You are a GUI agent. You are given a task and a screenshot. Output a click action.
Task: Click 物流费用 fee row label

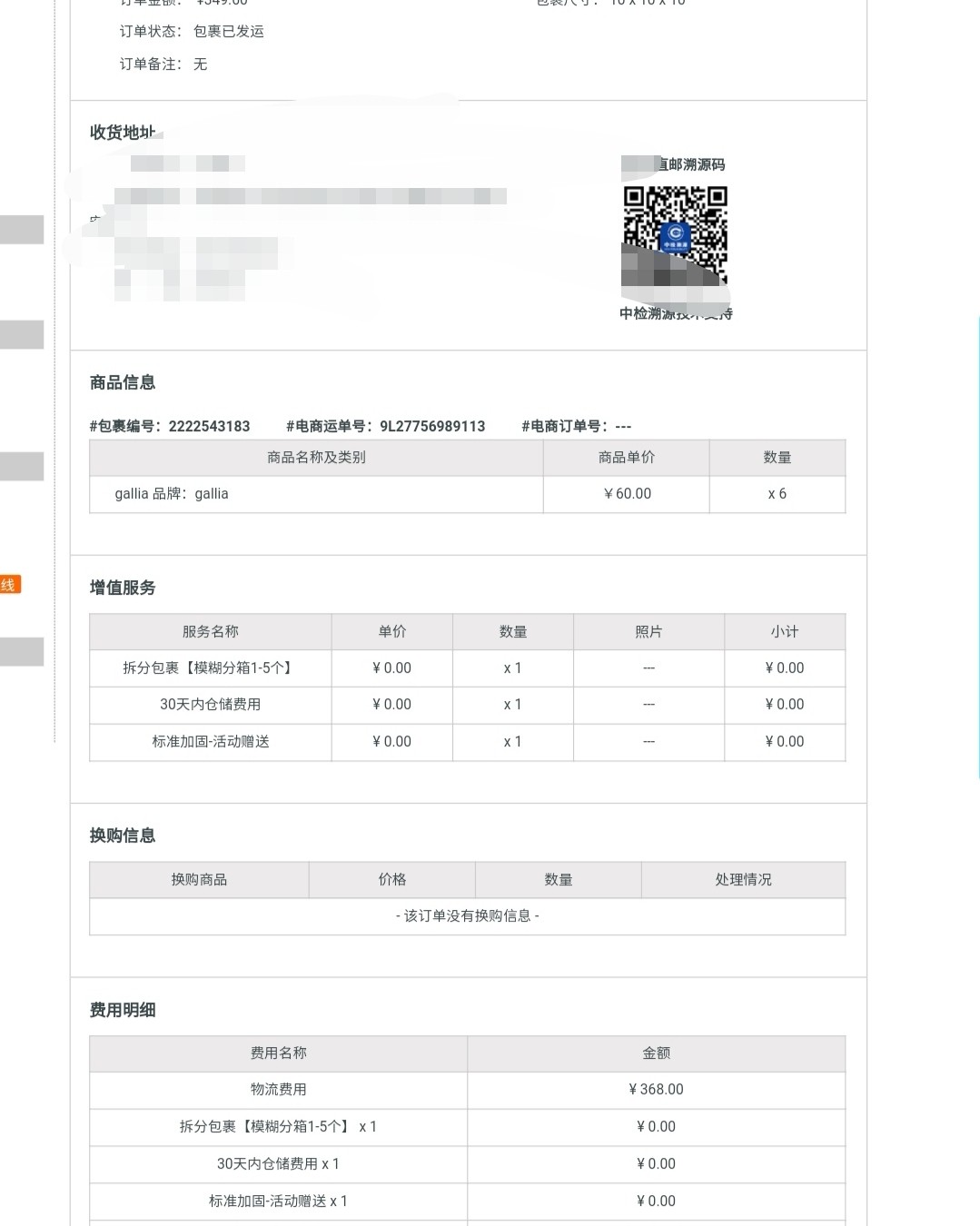[279, 1090]
